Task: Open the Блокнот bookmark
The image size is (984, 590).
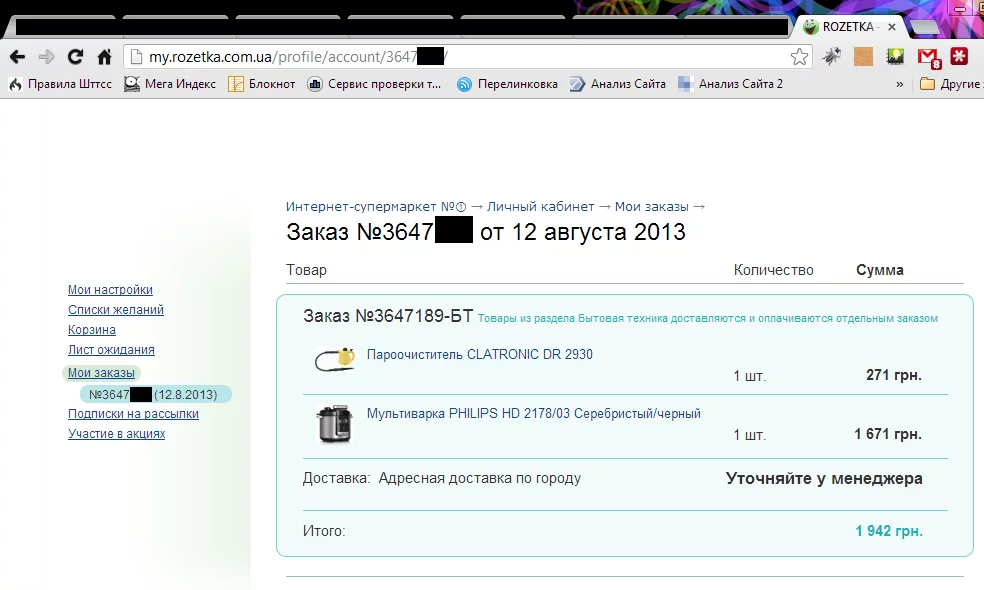Action: click(262, 84)
